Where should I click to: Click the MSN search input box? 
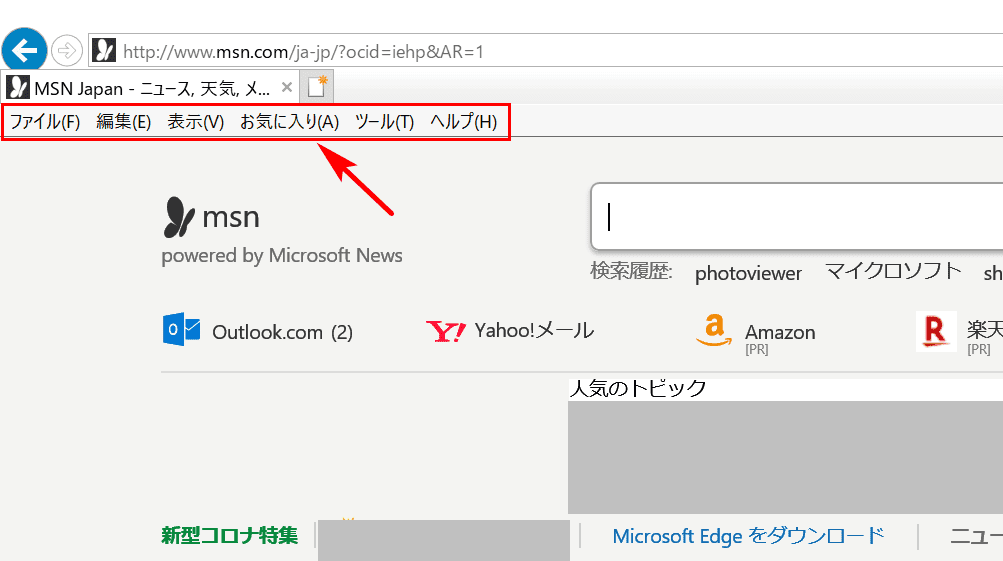(796, 217)
